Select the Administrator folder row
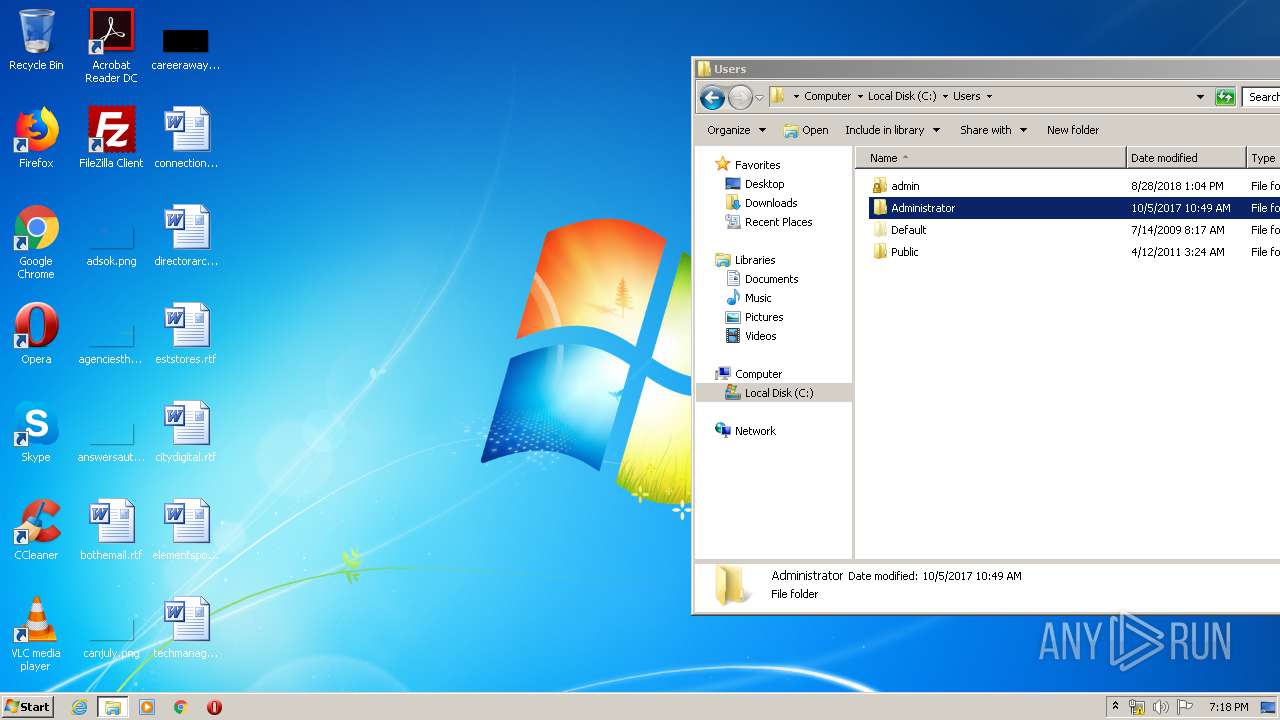Screen dimensions: 1280x720 click(x=1074, y=208)
